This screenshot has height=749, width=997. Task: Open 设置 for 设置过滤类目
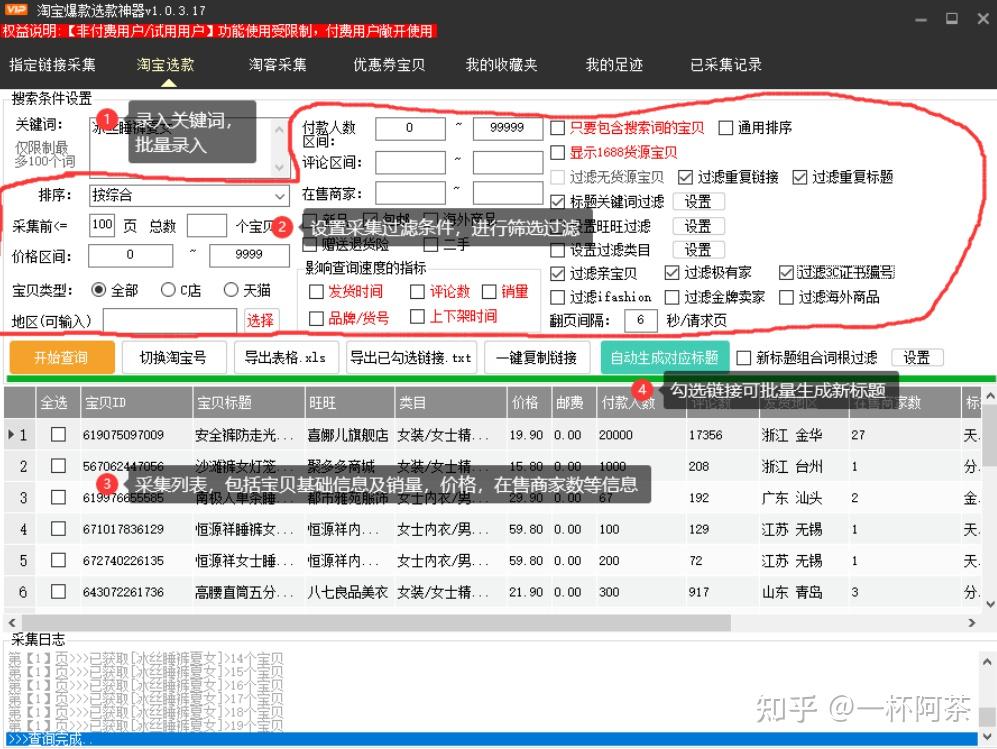(x=698, y=250)
